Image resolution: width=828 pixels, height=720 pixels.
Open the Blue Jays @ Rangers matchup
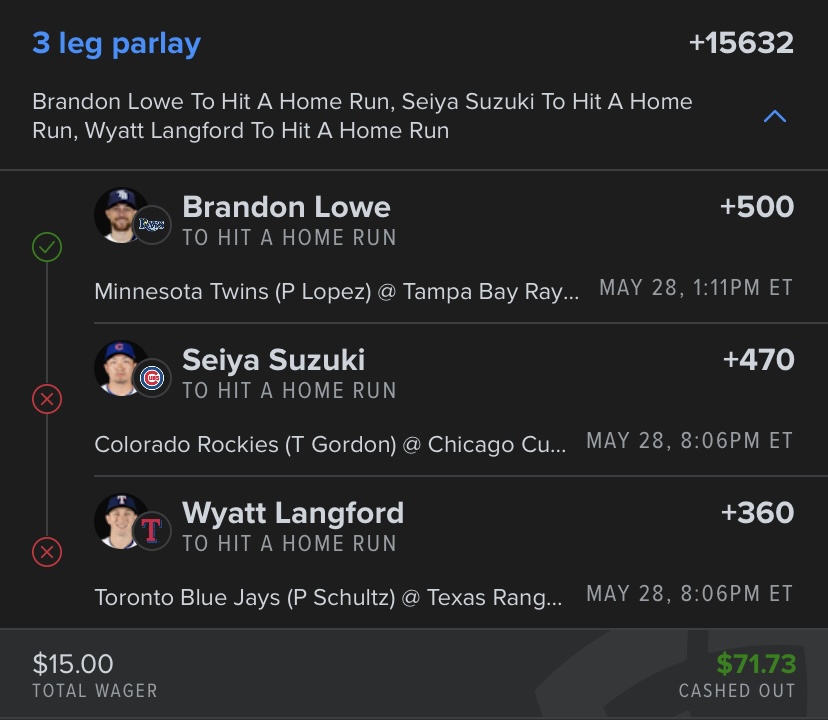[x=328, y=597]
